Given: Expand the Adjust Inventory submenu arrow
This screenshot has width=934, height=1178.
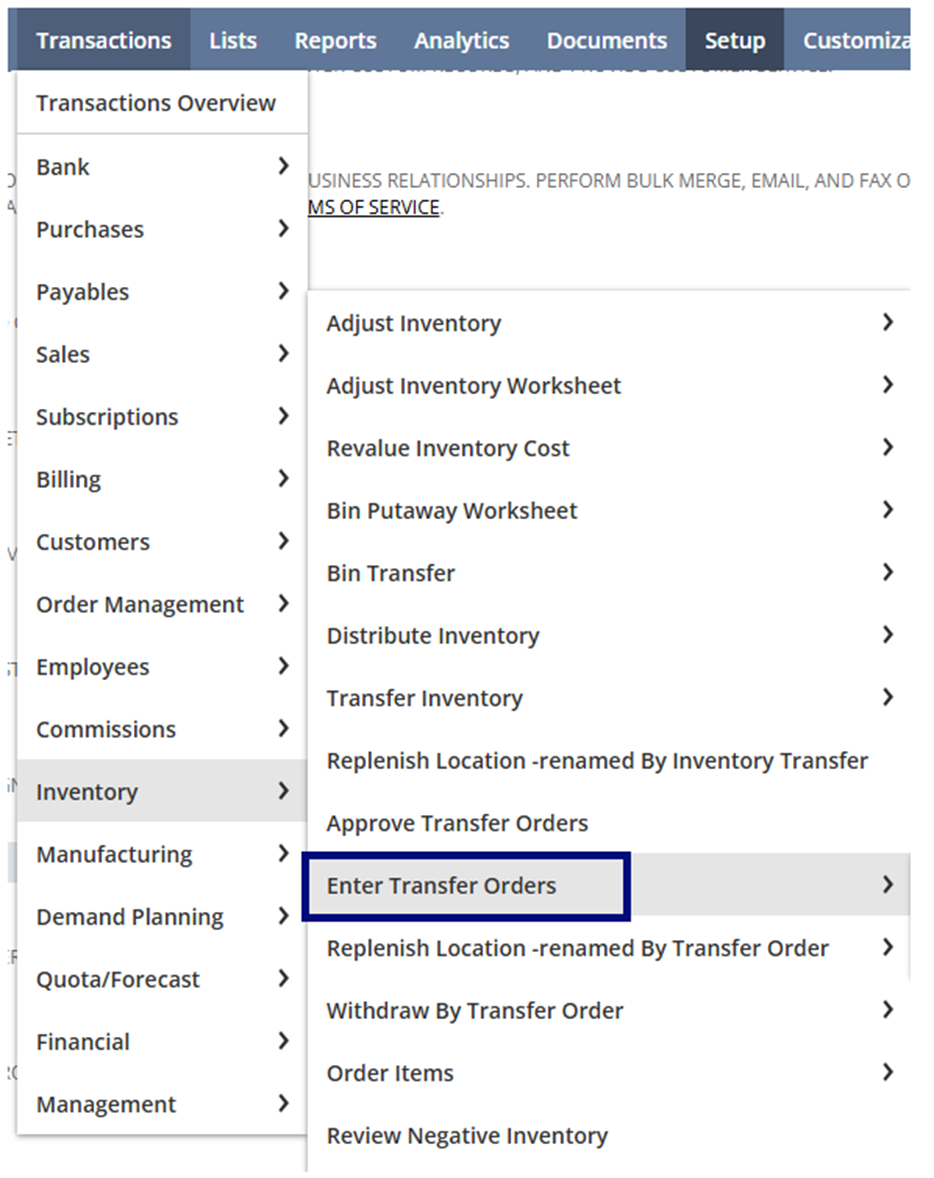Looking at the screenshot, I should pyautogui.click(x=887, y=322).
